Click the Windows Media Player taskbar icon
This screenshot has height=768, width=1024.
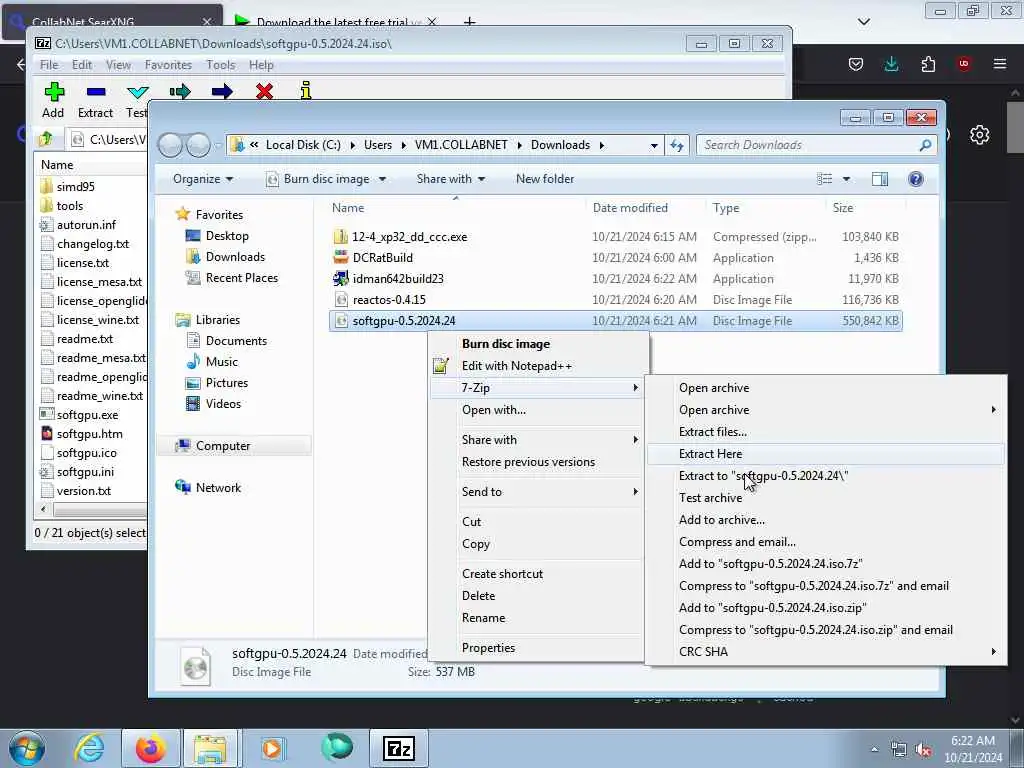[x=272, y=748]
